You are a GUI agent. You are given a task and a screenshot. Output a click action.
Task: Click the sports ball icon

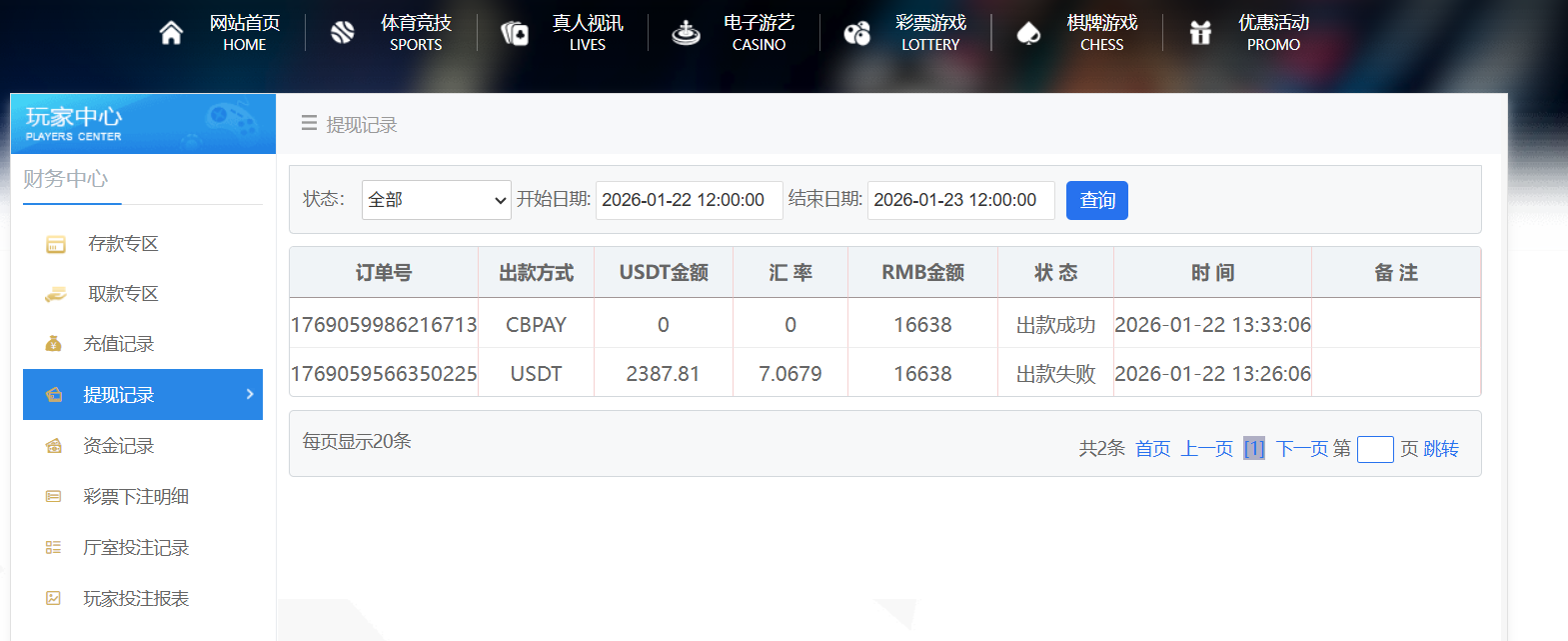[x=343, y=33]
